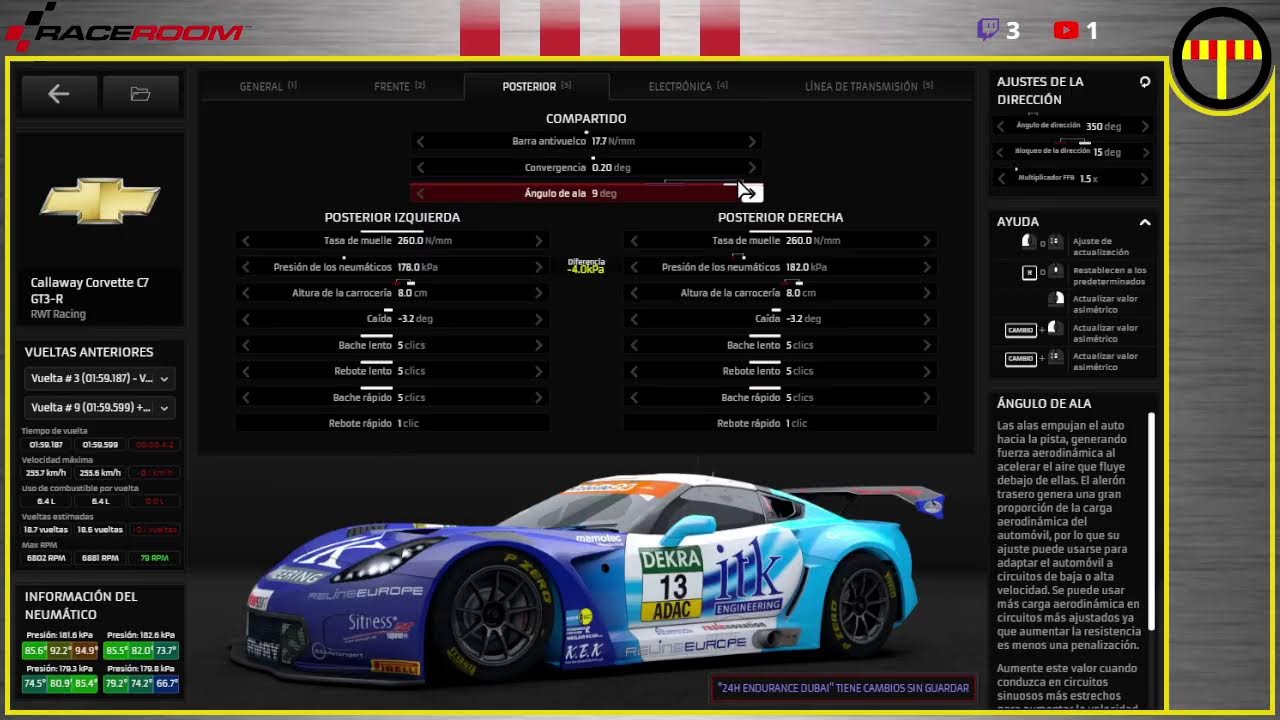Click the Ángulo de ala slider bar

[587, 194]
